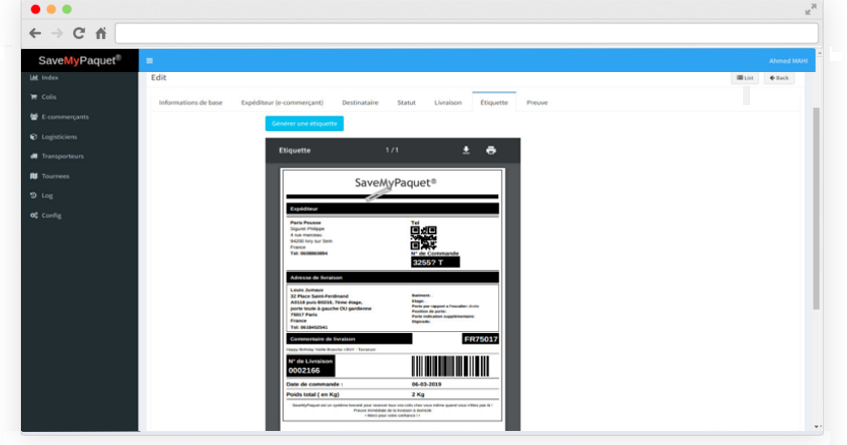Click the Back button
Screen dimensions: 847x445
click(x=779, y=78)
